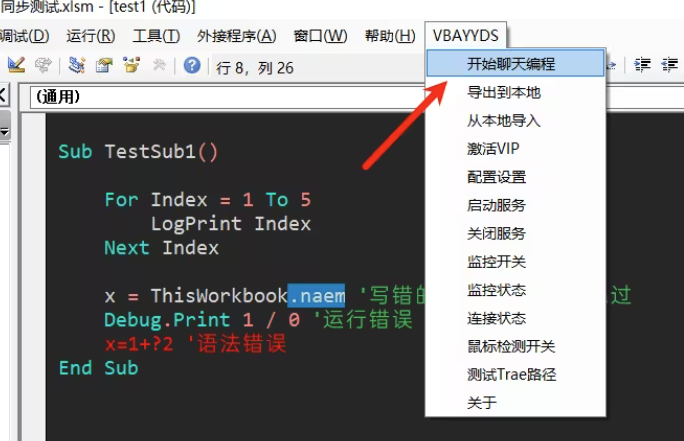This screenshot has width=684, height=441.
Task: Open the Tools (工具) menu
Action: coord(156,36)
